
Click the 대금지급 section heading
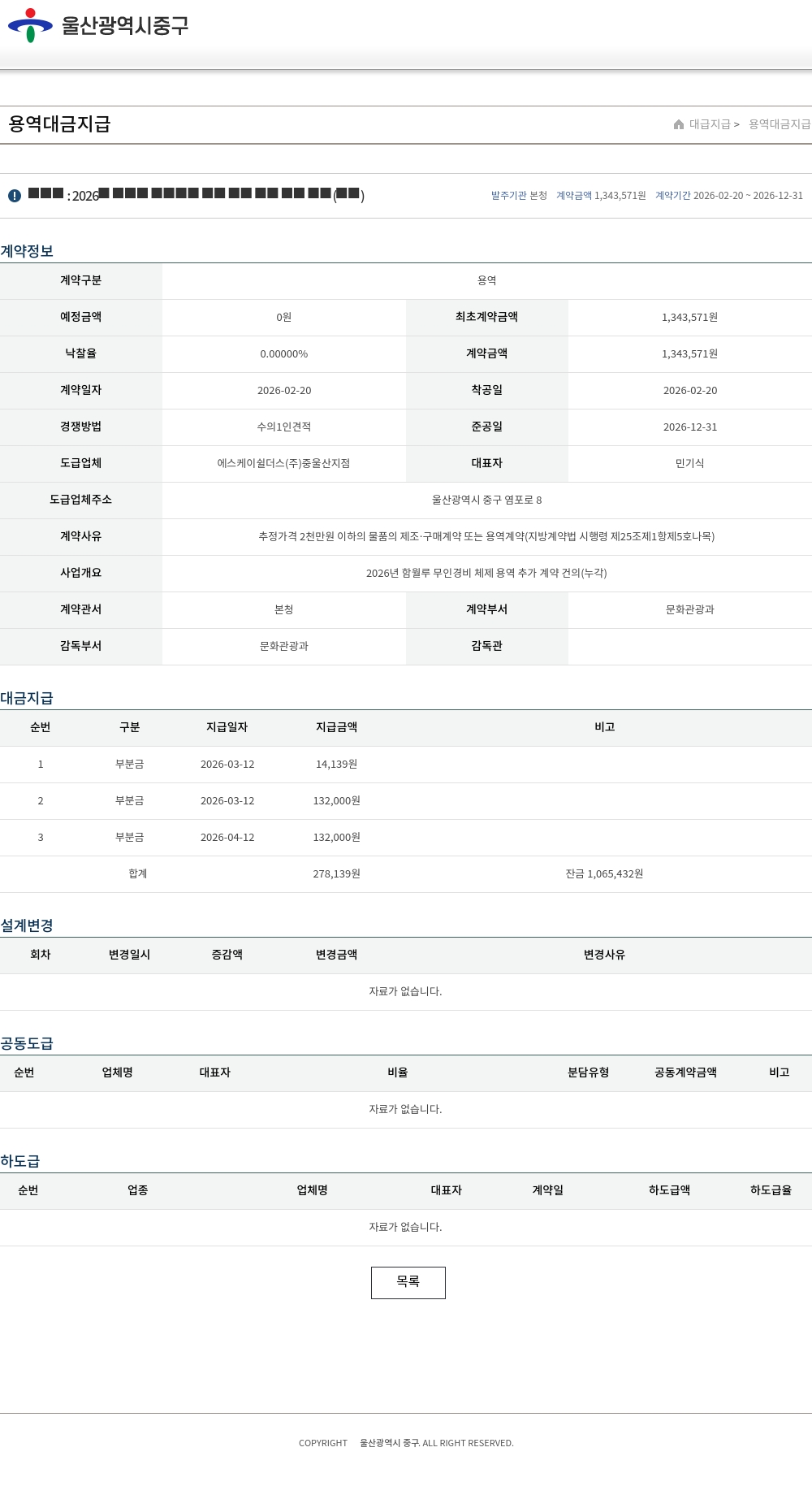[x=27, y=698]
